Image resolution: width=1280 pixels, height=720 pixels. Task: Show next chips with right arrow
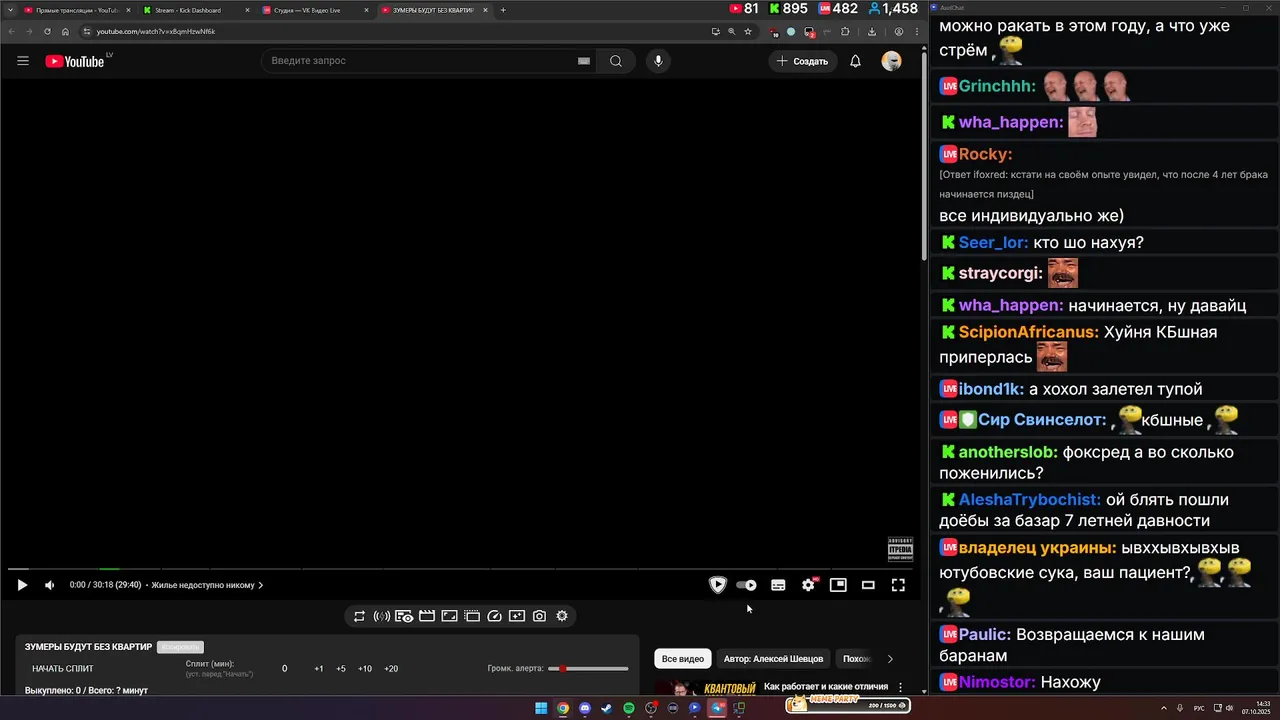[x=890, y=659]
